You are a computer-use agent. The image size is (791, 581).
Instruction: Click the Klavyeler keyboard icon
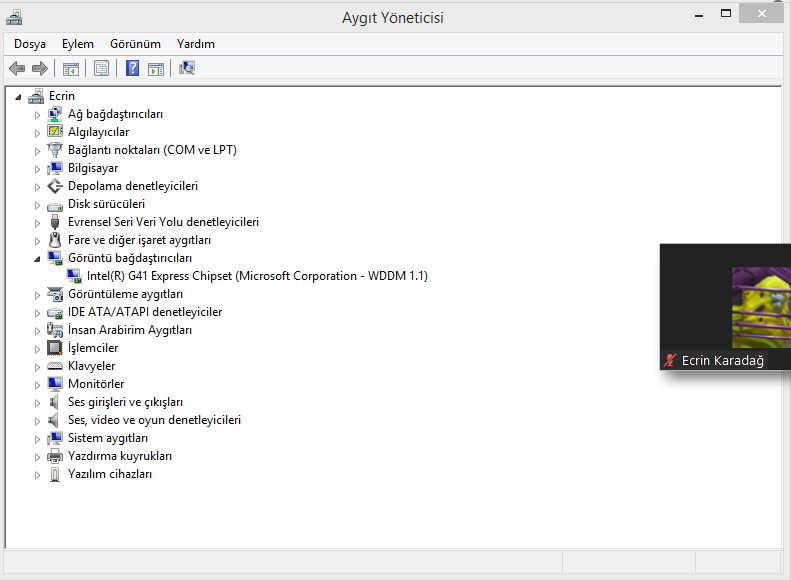coord(54,366)
